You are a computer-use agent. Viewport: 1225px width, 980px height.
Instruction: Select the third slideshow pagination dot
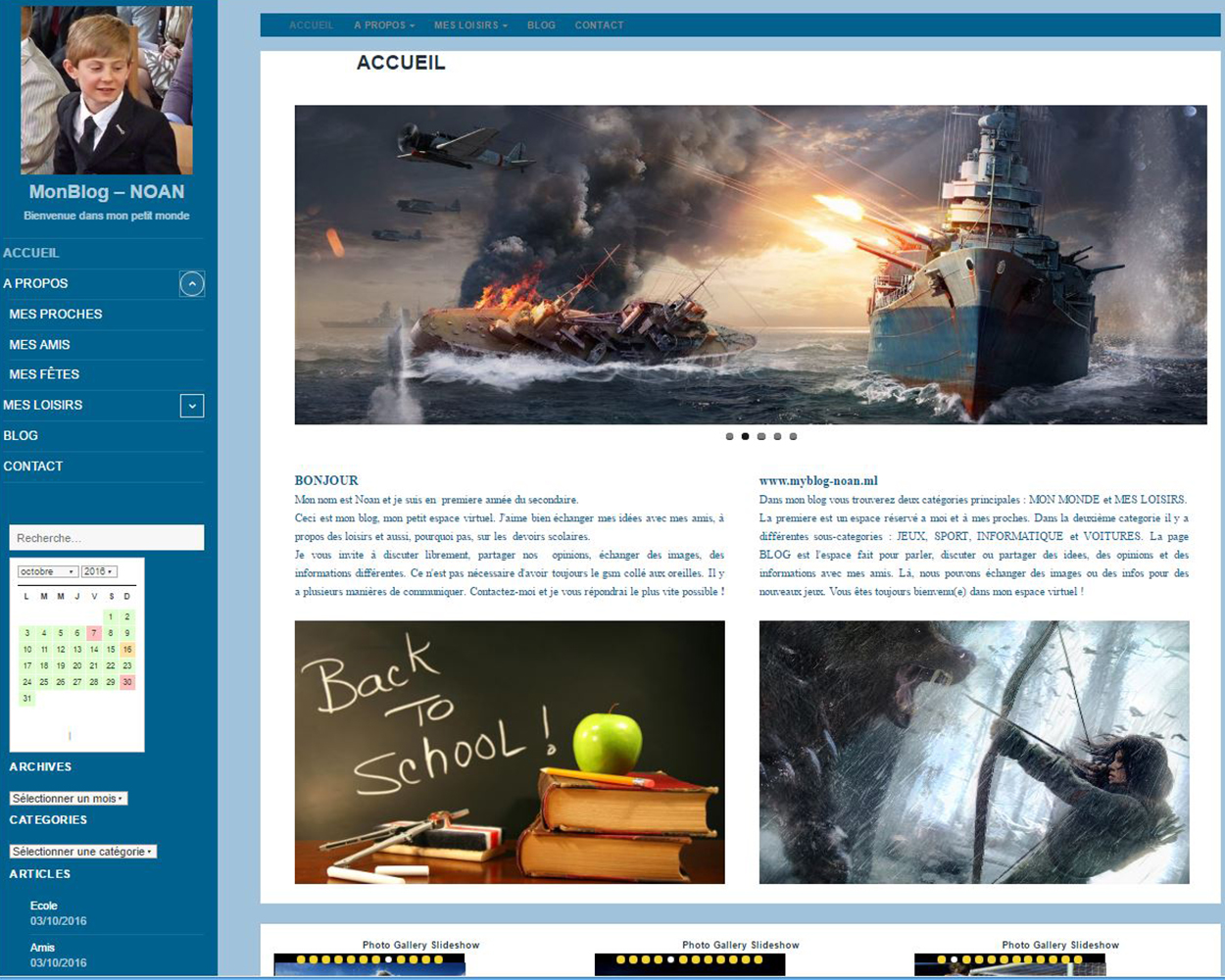(761, 436)
